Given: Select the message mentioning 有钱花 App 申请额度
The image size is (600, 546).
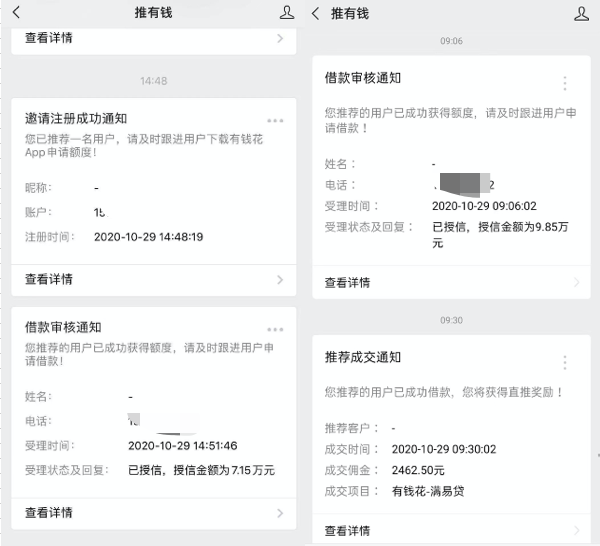Looking at the screenshot, I should point(144,146).
